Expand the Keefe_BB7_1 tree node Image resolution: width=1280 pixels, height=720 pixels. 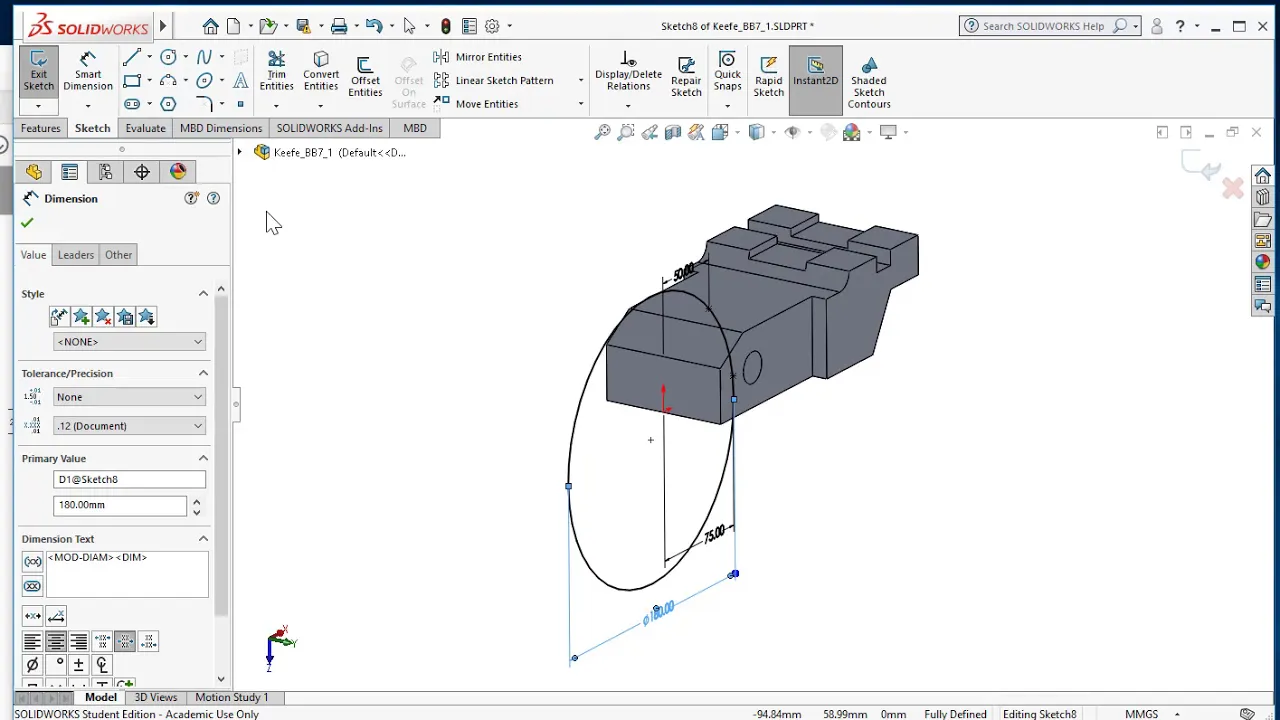coord(239,152)
